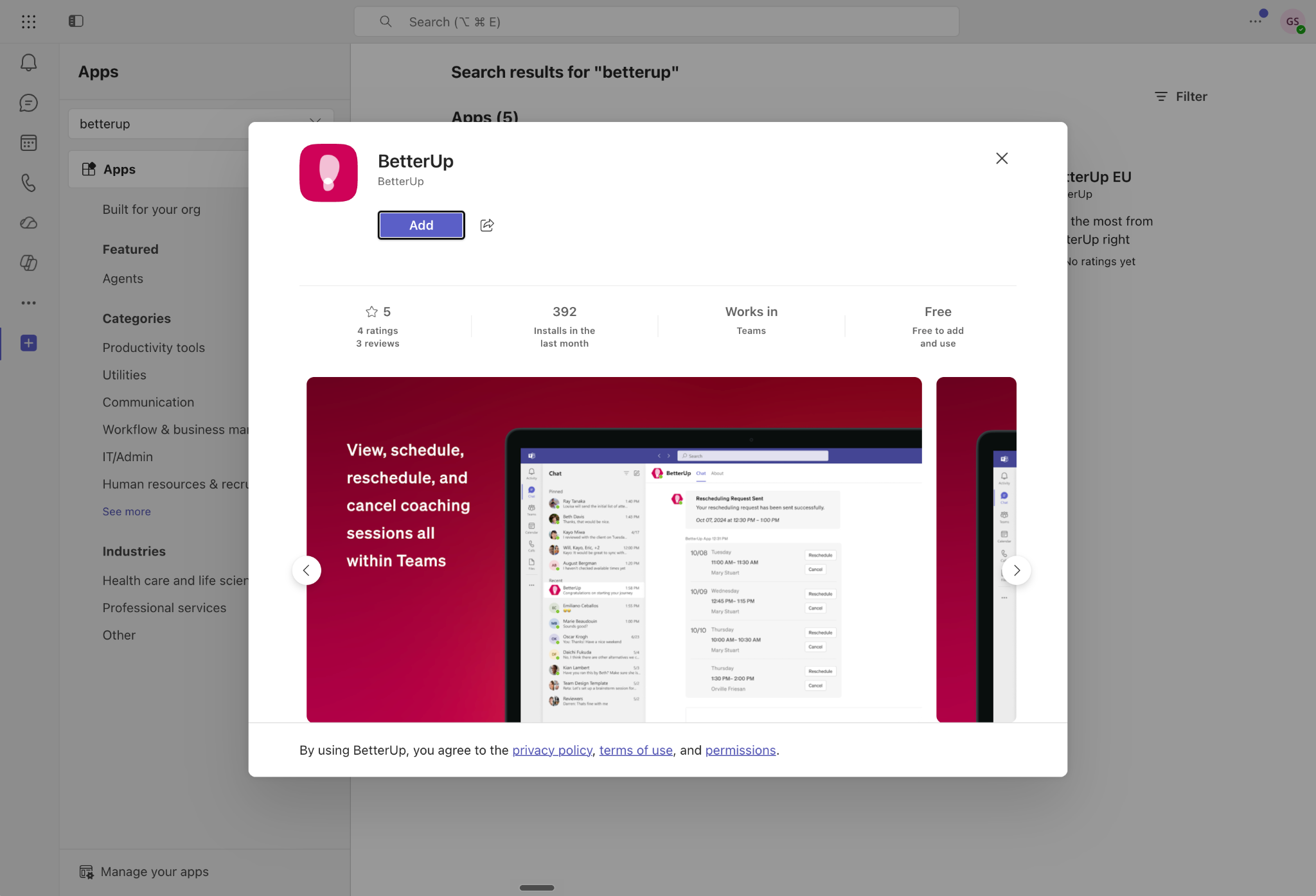Click the BetterUp app logo
The image size is (1316, 896).
[x=328, y=173]
